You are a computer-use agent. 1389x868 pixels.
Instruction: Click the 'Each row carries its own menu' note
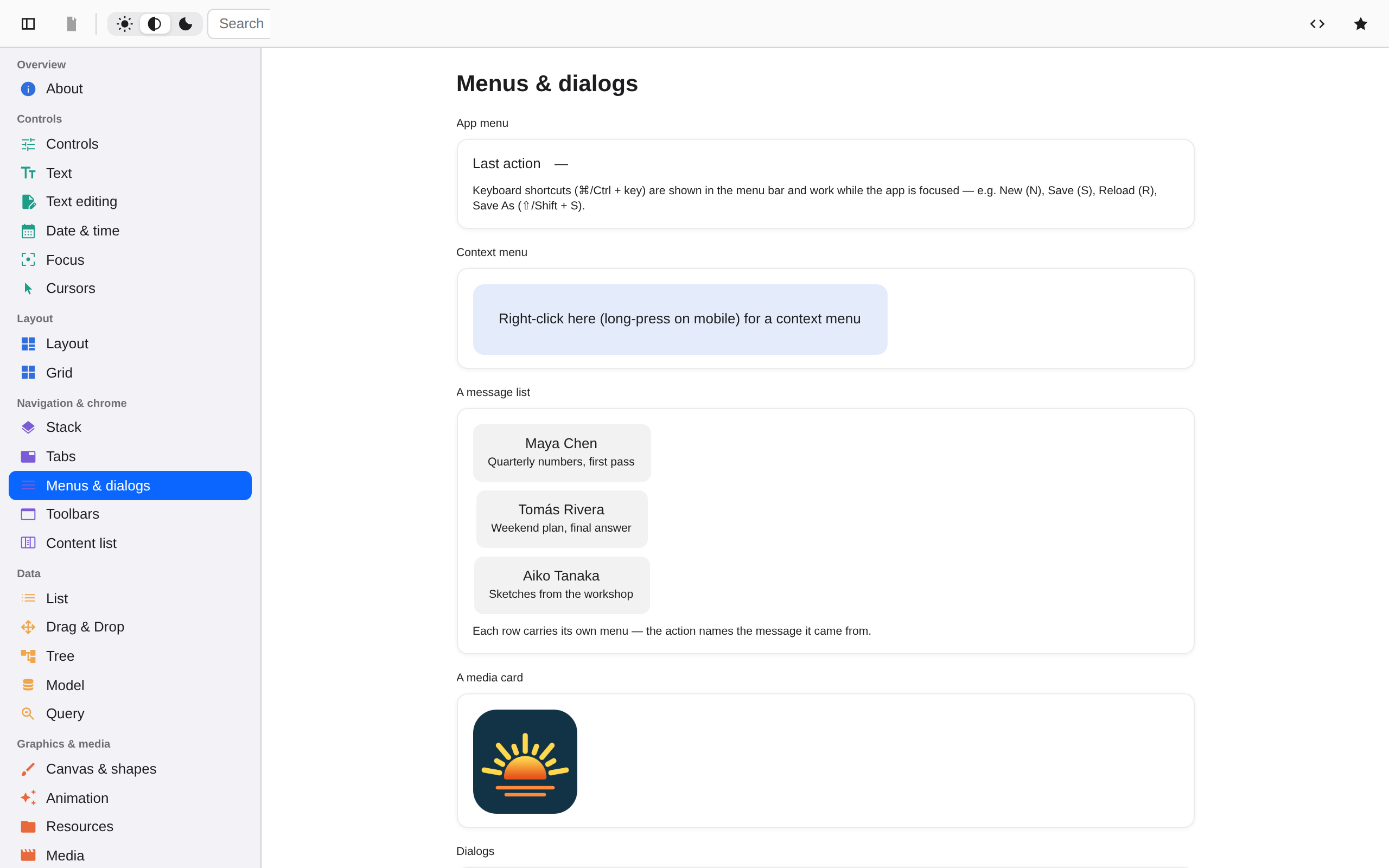[672, 631]
